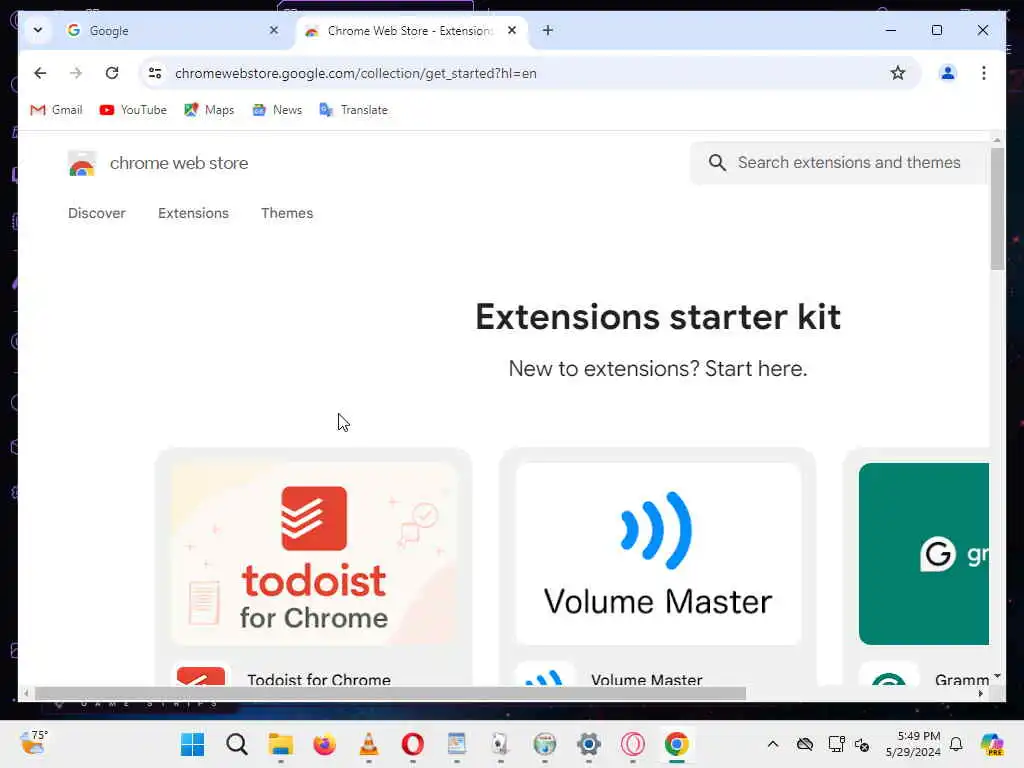
Task: Switch to the Google tab
Action: [x=170, y=31]
